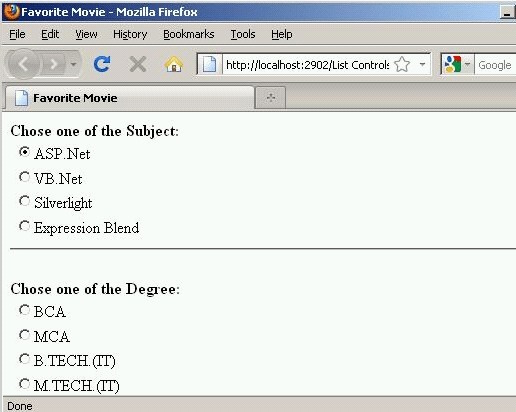Pick the B.TECH.(IT) radio option
This screenshot has height=412, width=516.
(24, 359)
